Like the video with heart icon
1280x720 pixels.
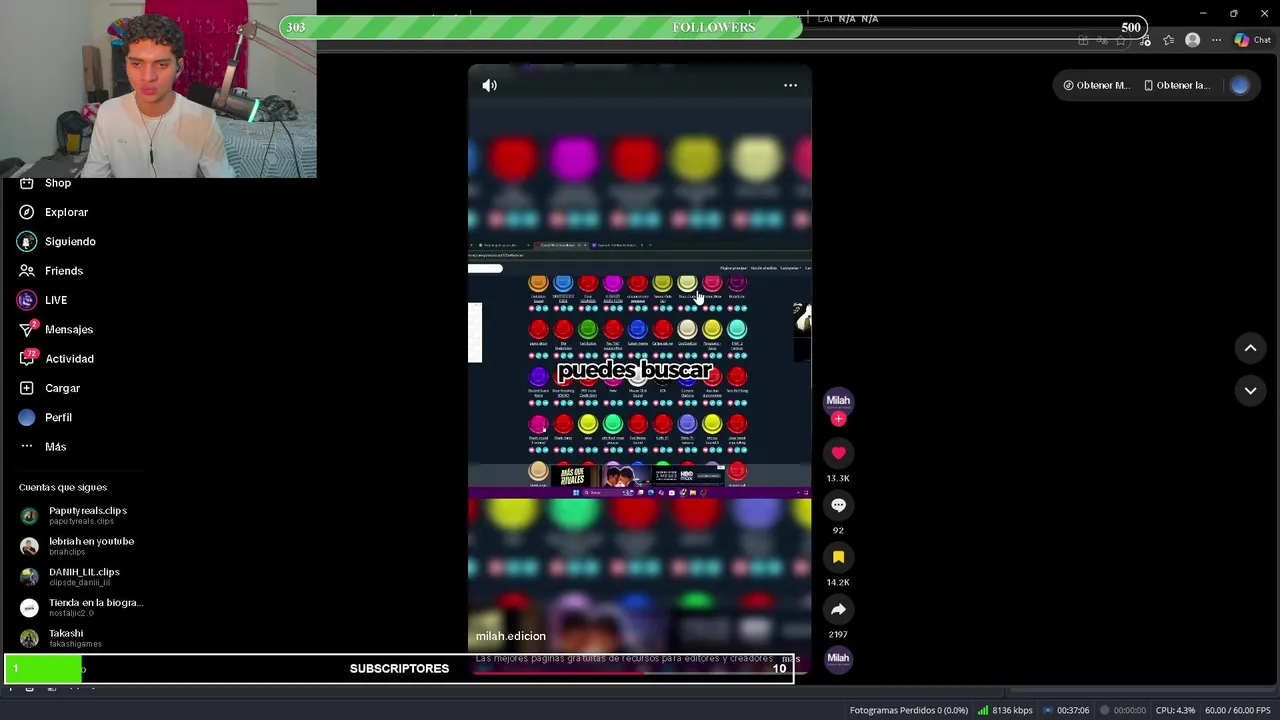(x=838, y=453)
